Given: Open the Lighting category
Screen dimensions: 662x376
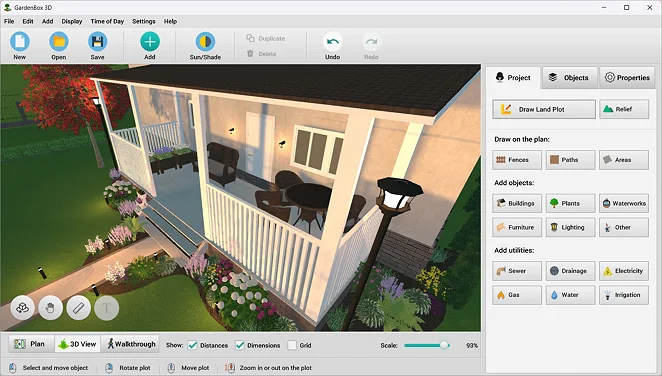Looking at the screenshot, I should click(x=570, y=227).
